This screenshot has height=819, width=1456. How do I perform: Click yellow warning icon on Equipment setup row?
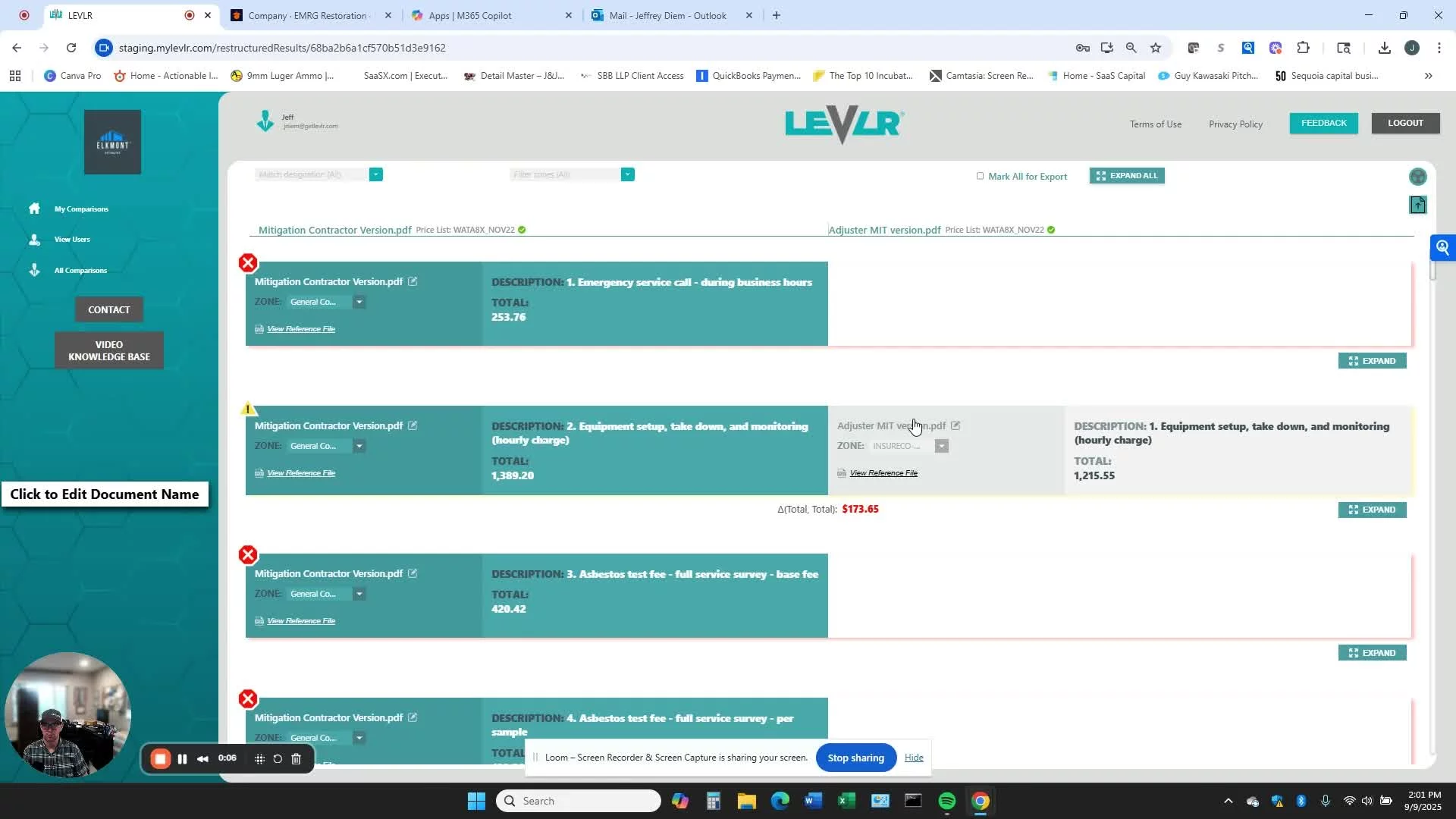tap(249, 409)
